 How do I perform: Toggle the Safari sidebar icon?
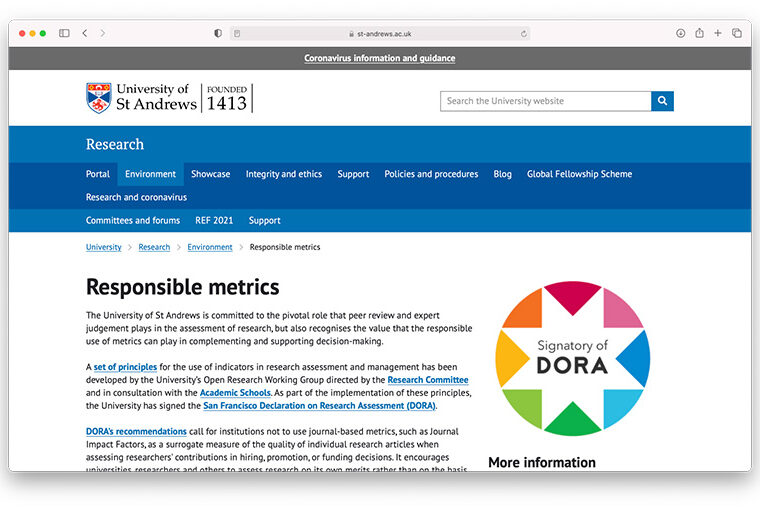click(x=64, y=33)
